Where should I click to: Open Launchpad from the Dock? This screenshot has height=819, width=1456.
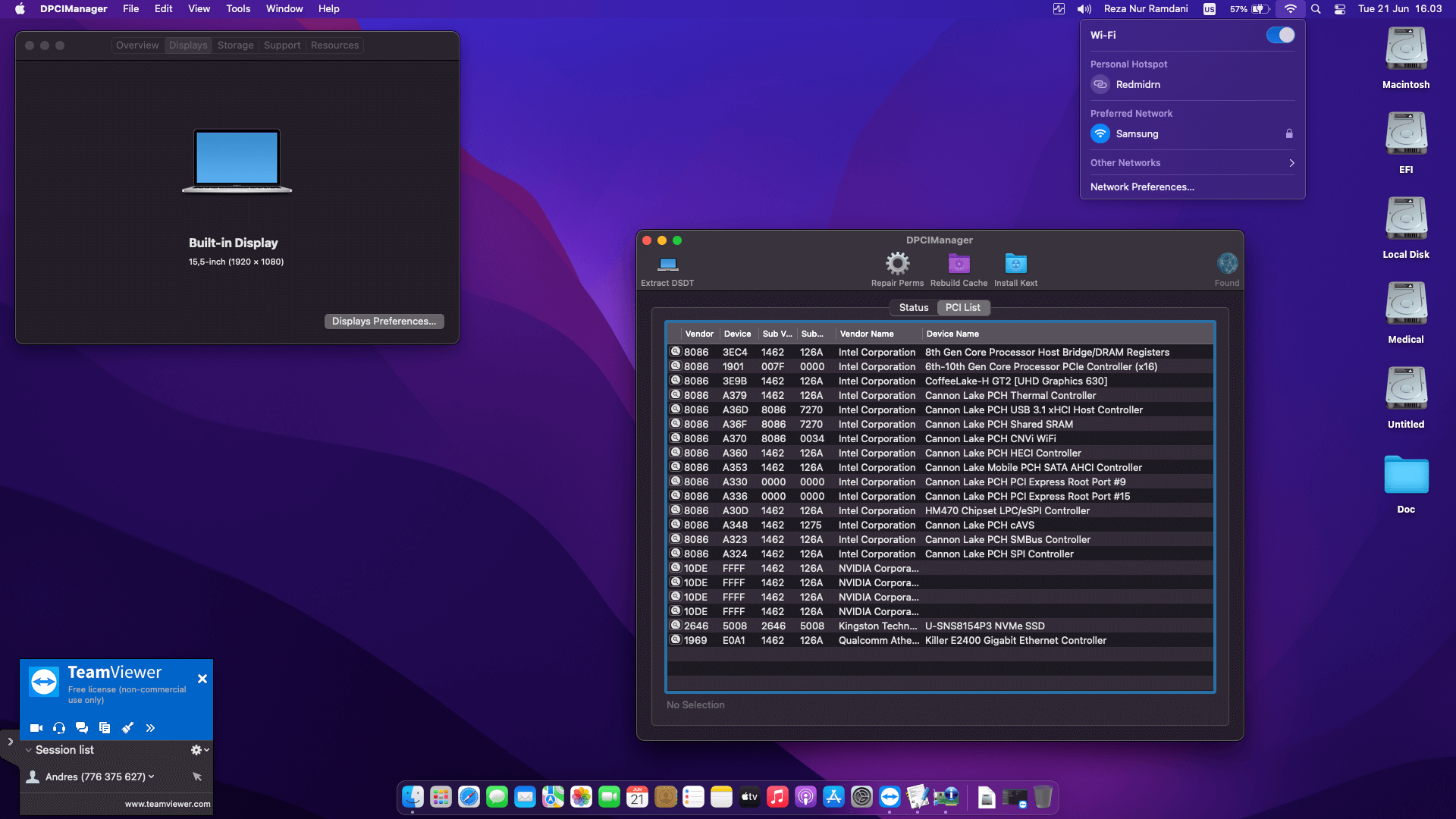coord(441,797)
